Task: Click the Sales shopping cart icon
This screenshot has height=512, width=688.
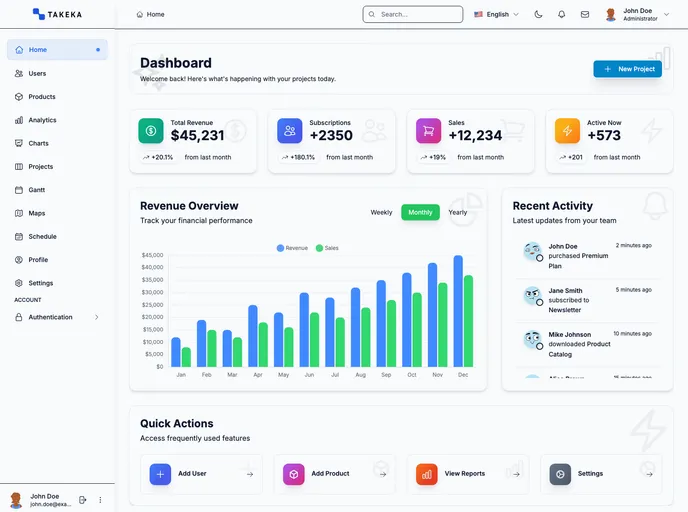Action: point(428,130)
